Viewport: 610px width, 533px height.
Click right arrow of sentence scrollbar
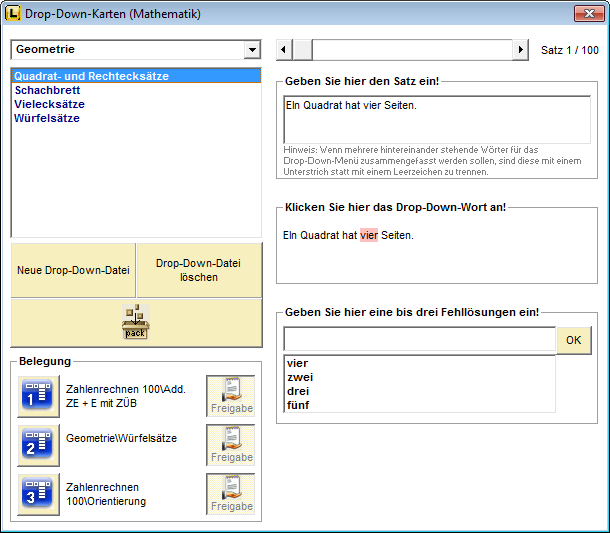[x=520, y=50]
